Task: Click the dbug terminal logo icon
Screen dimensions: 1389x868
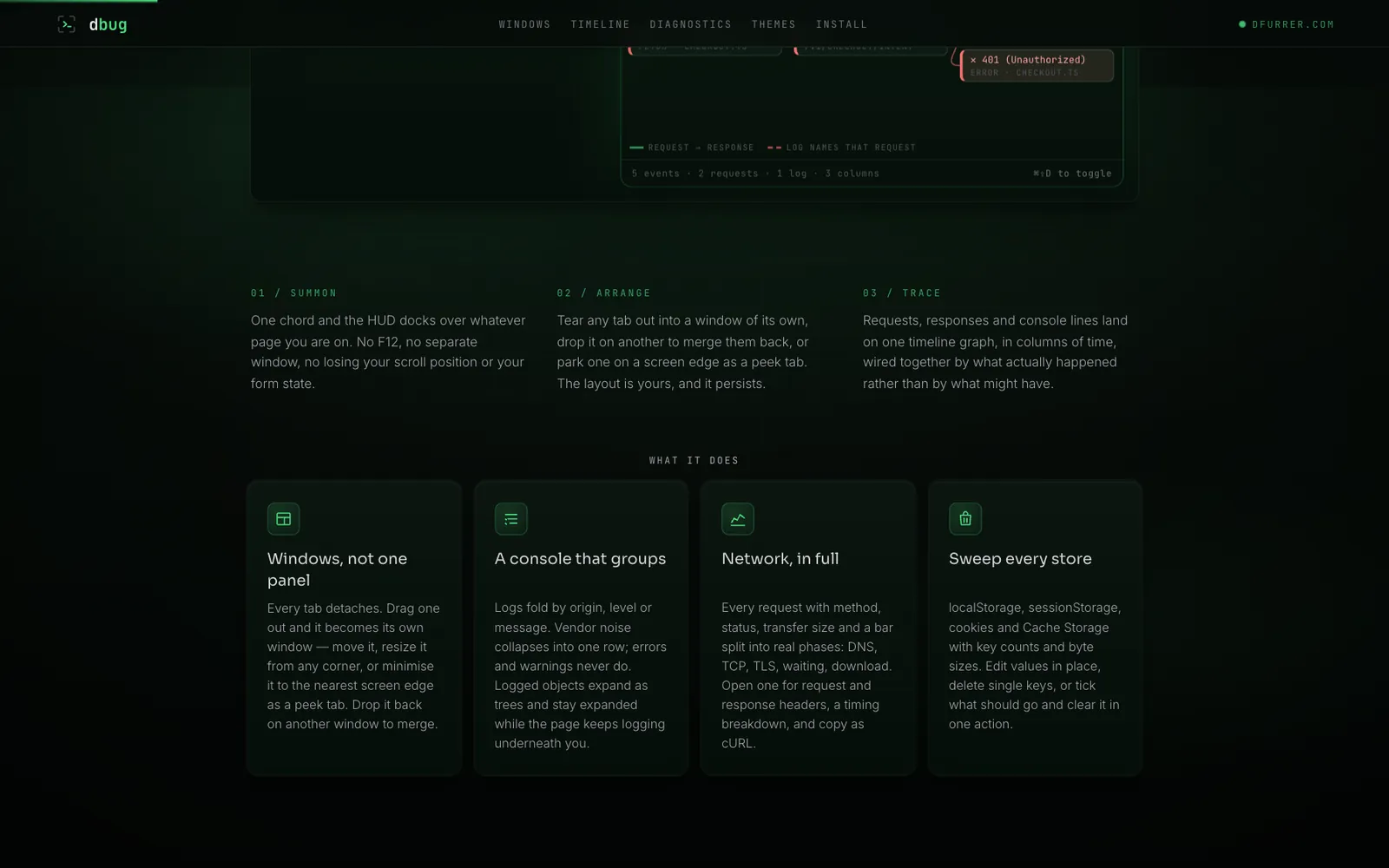Action: (67, 24)
